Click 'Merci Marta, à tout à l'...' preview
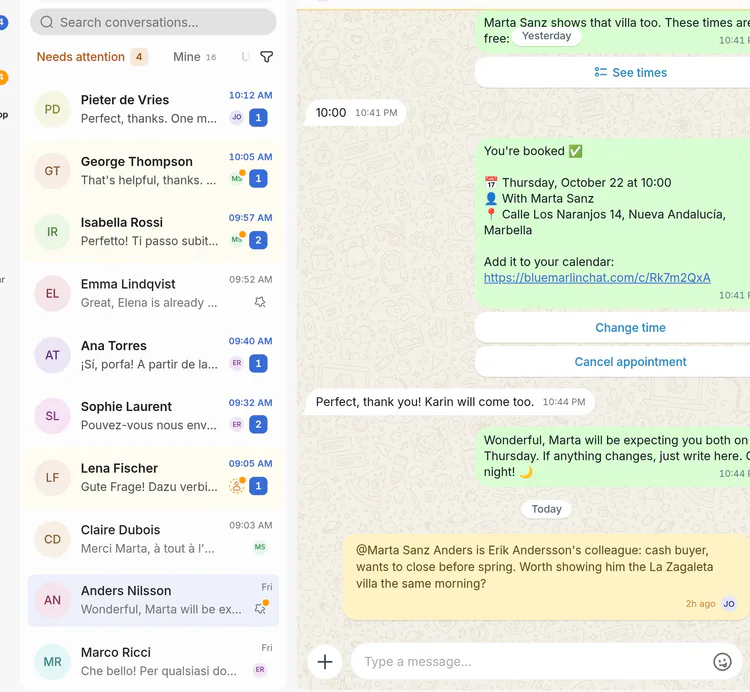This screenshot has height=692, width=750. click(148, 549)
